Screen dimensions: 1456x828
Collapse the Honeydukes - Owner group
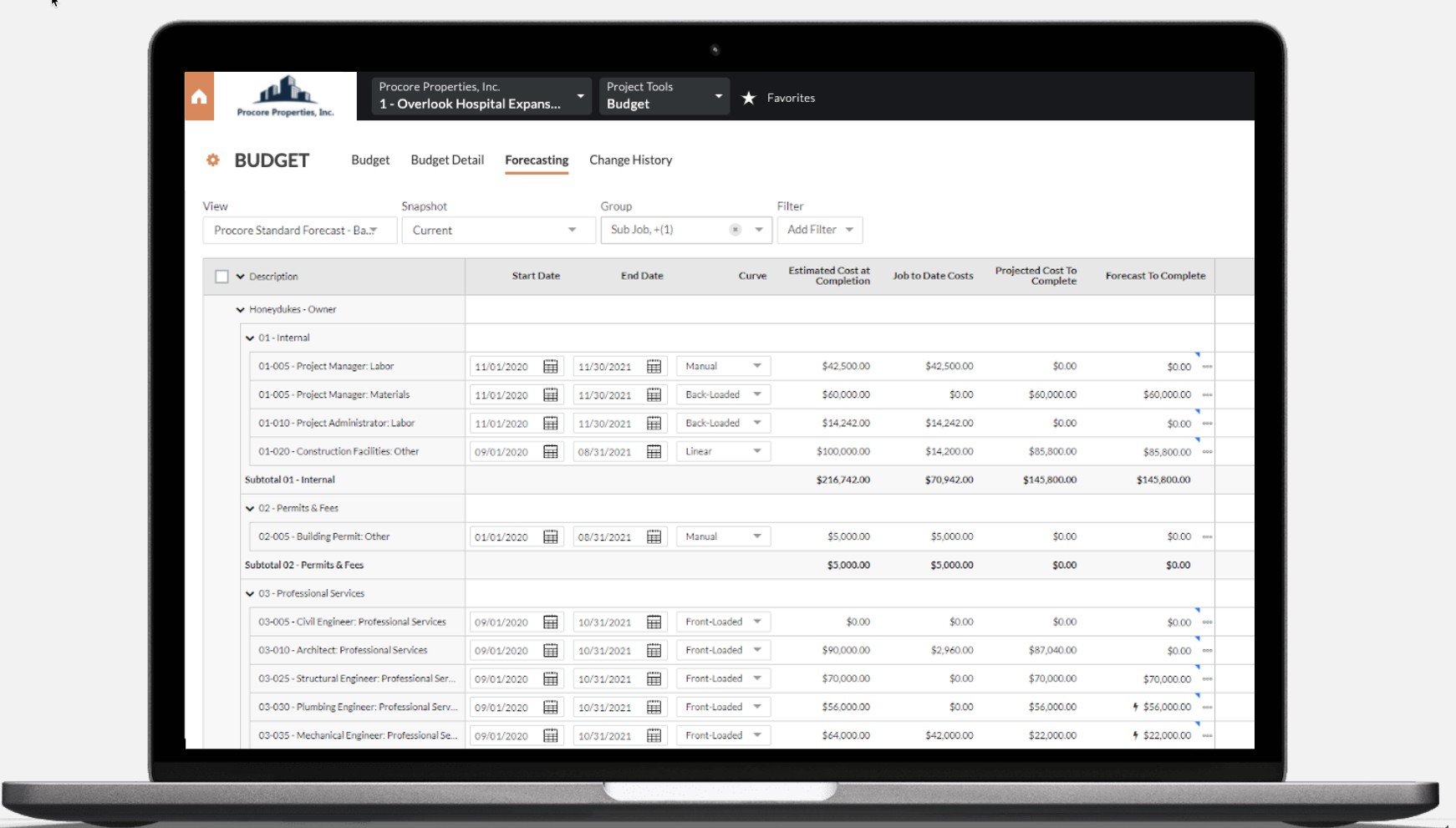coord(241,309)
